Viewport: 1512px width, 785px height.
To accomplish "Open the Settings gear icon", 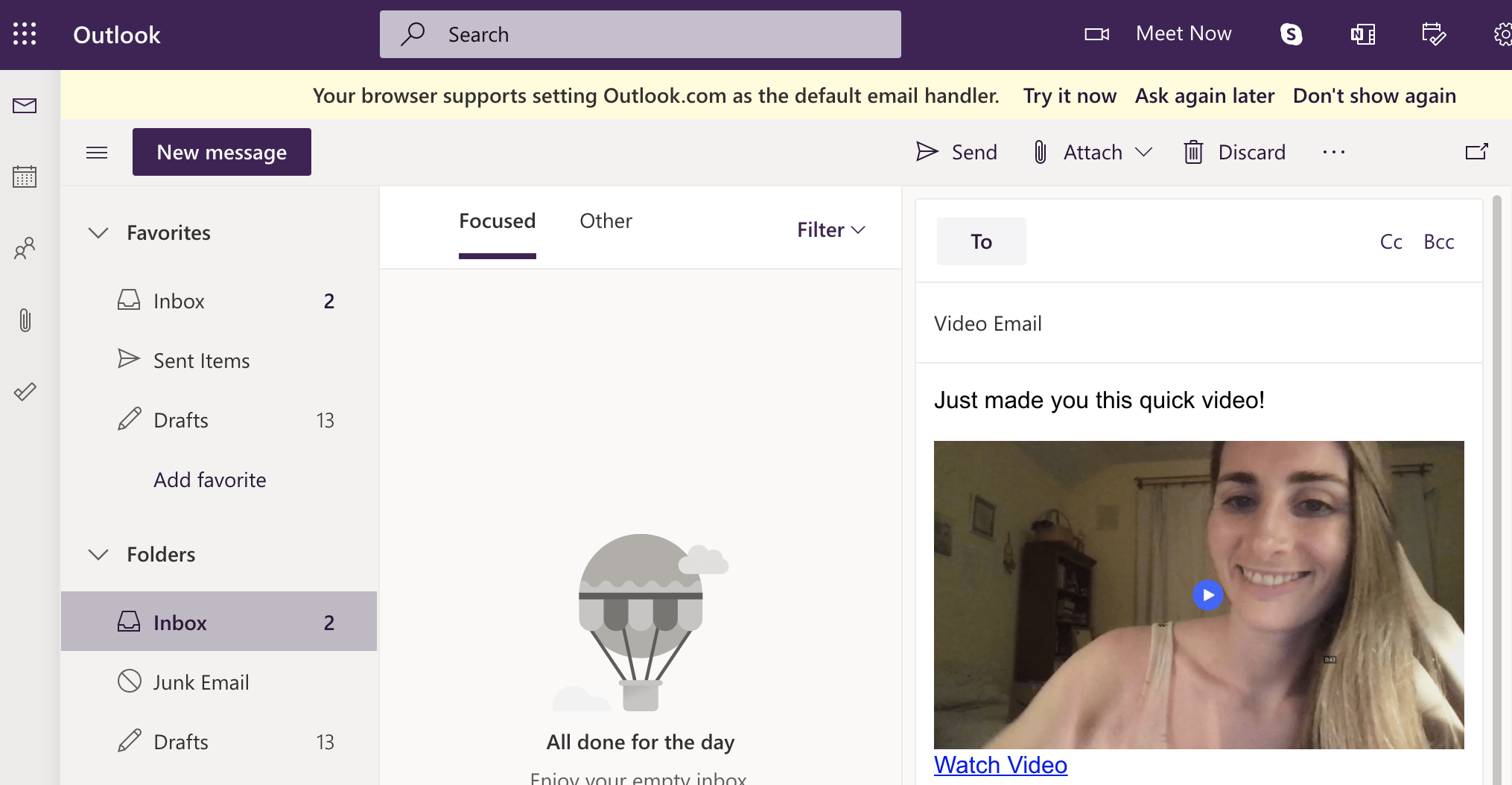I will point(1502,34).
